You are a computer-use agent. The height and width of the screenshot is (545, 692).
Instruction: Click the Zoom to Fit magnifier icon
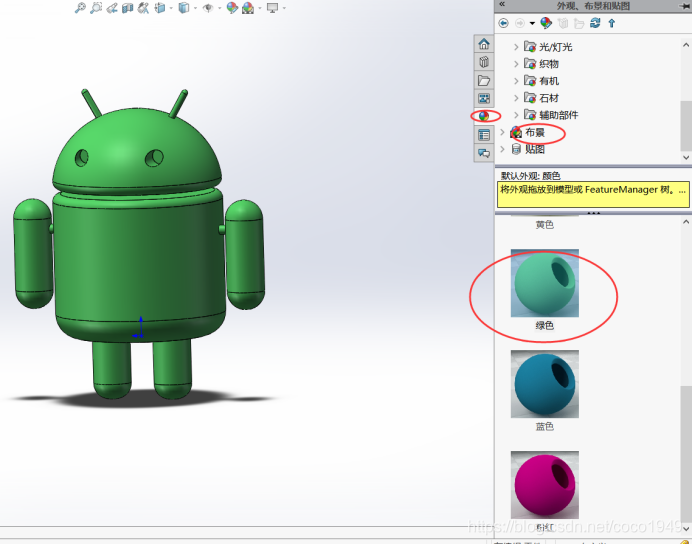[x=80, y=8]
